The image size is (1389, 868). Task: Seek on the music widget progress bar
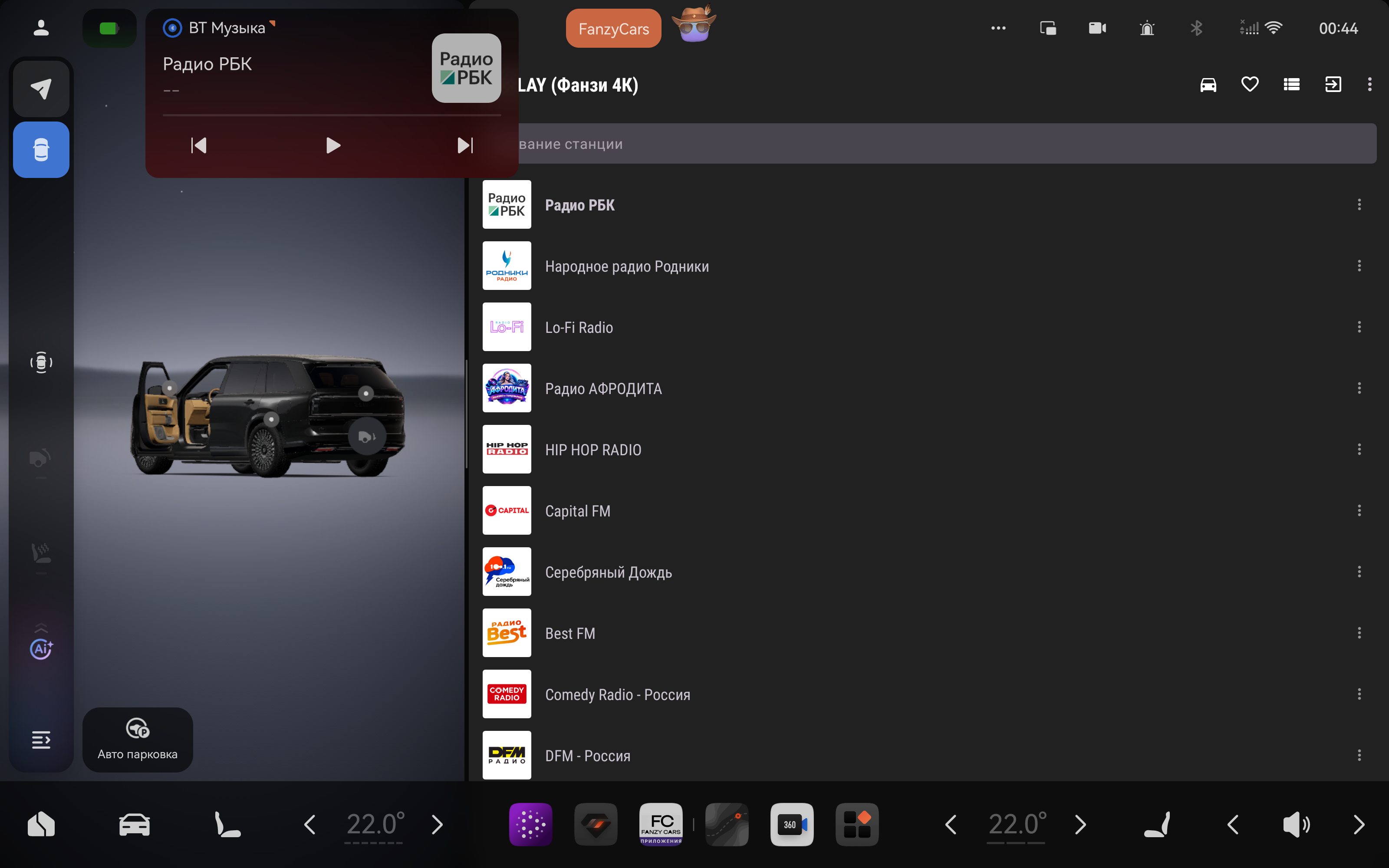(332, 115)
